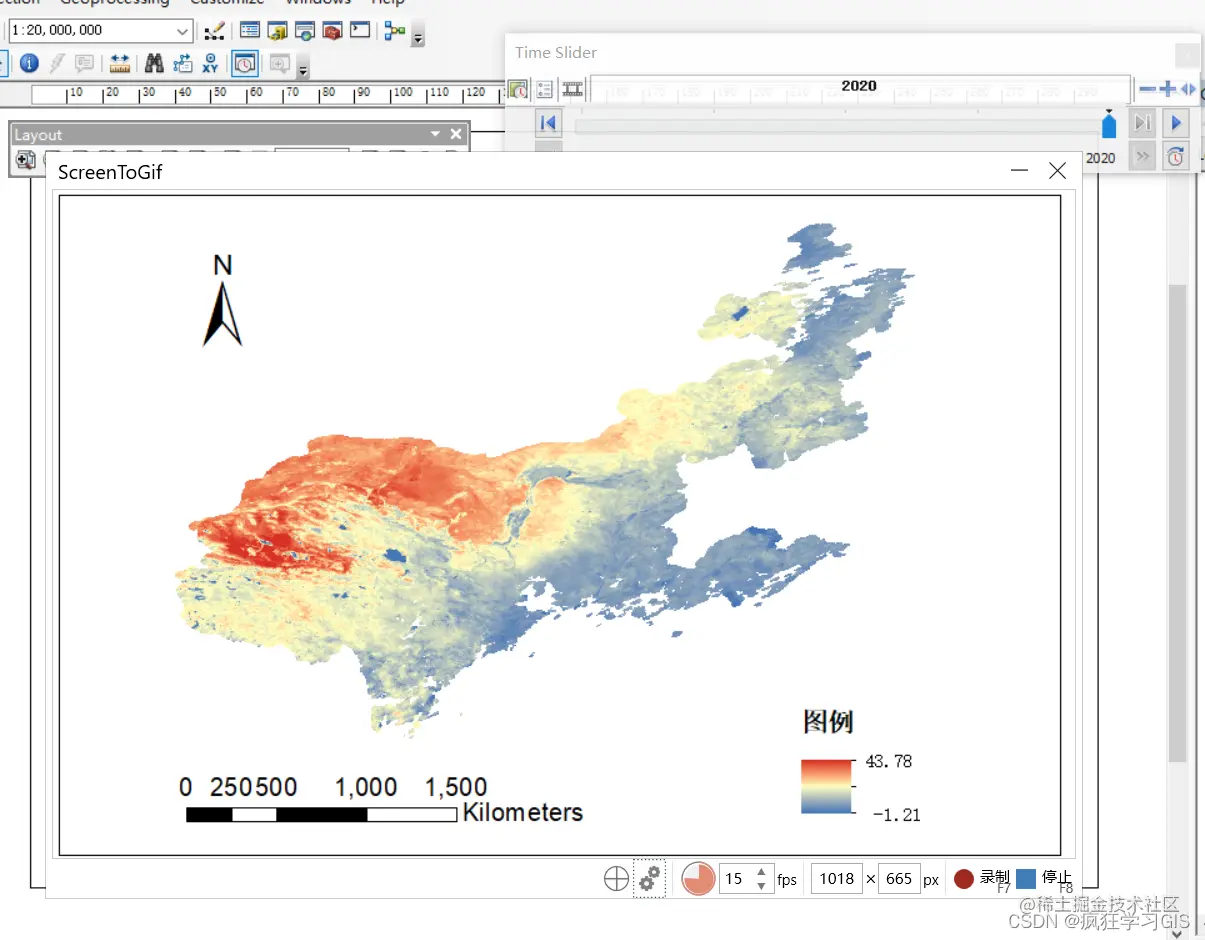Toggle live mode clock button
This screenshot has height=940, width=1205.
(x=1176, y=156)
